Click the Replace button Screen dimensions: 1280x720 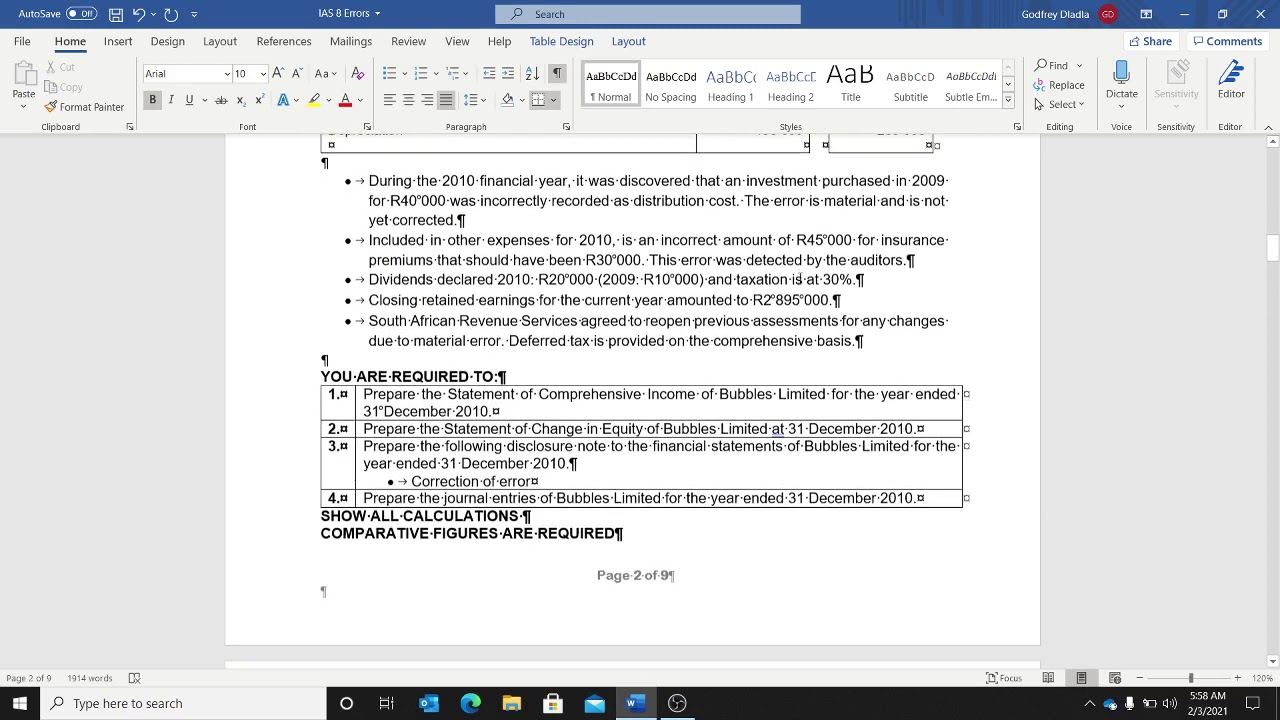click(x=1059, y=85)
